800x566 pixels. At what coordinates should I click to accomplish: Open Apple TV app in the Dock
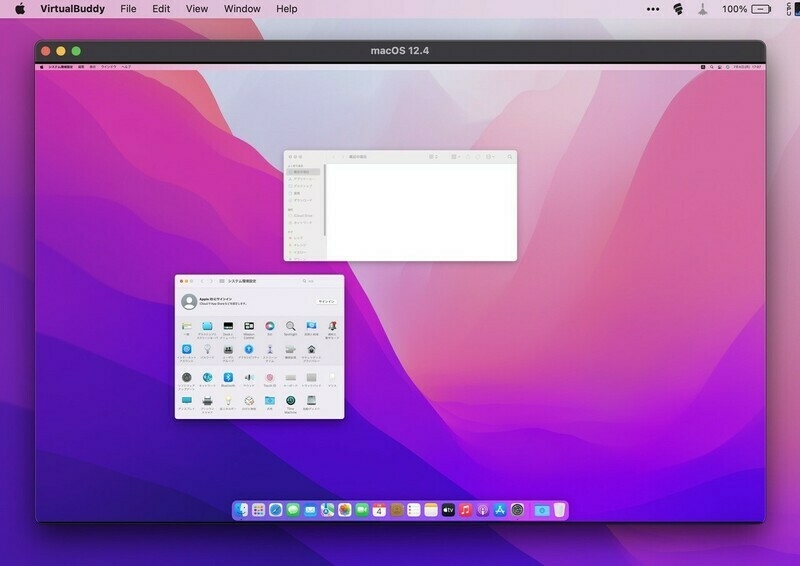coord(449,510)
